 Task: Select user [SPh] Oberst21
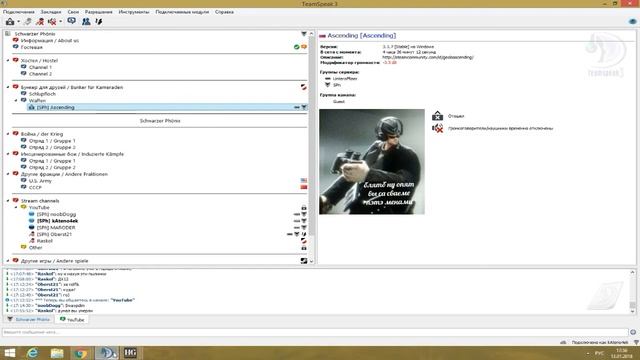point(54,234)
